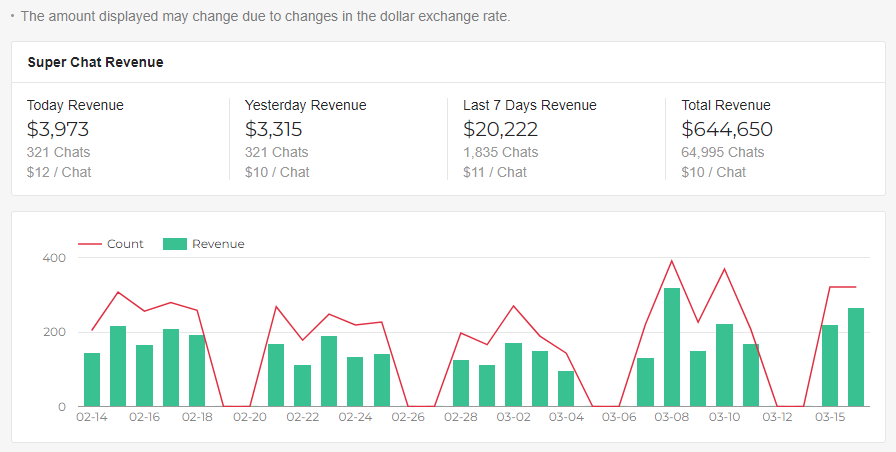This screenshot has height=452, width=896.
Task: Click the revenue bar above 03-04
Action: 566,389
